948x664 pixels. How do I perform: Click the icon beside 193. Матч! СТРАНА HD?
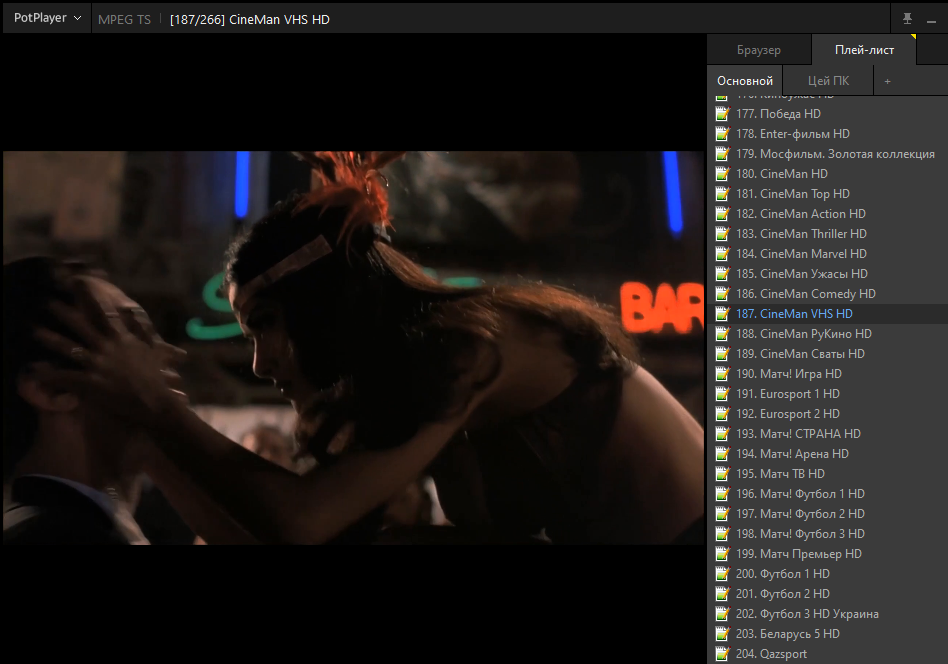[722, 434]
